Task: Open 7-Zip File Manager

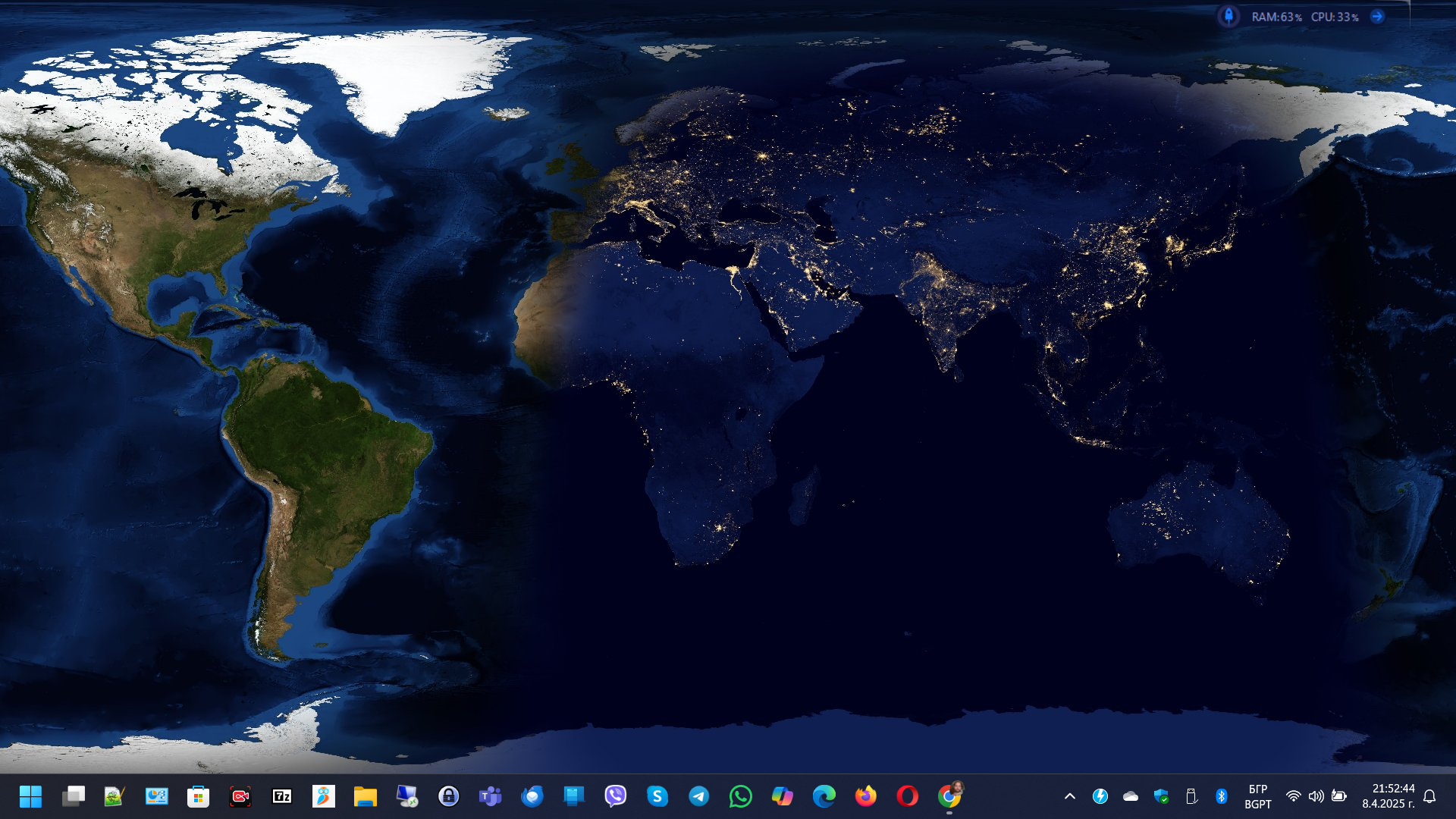Action: 281,796
